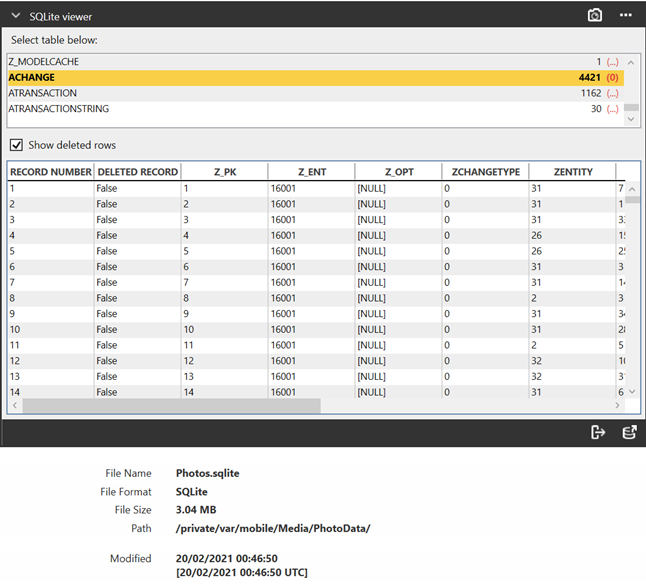Click the RECORD NUMBER column header
The width and height of the screenshot is (646, 586).
[x=50, y=172]
